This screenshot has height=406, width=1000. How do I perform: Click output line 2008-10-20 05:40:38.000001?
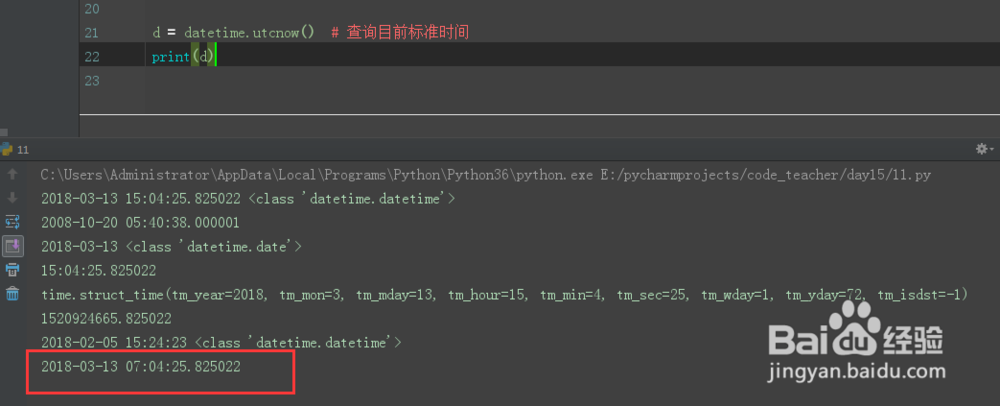(x=140, y=222)
